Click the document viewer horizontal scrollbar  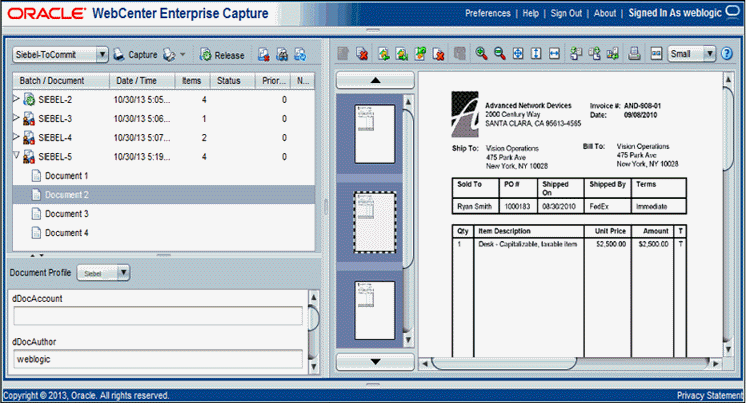tap(570, 364)
